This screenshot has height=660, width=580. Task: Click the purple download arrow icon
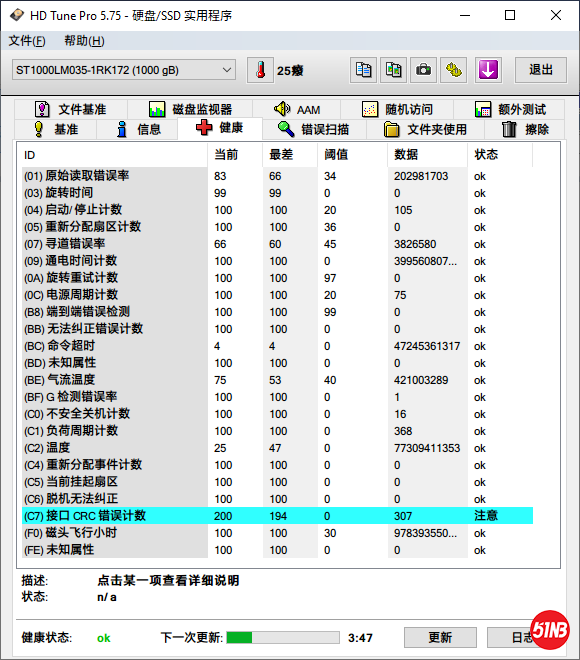(488, 70)
